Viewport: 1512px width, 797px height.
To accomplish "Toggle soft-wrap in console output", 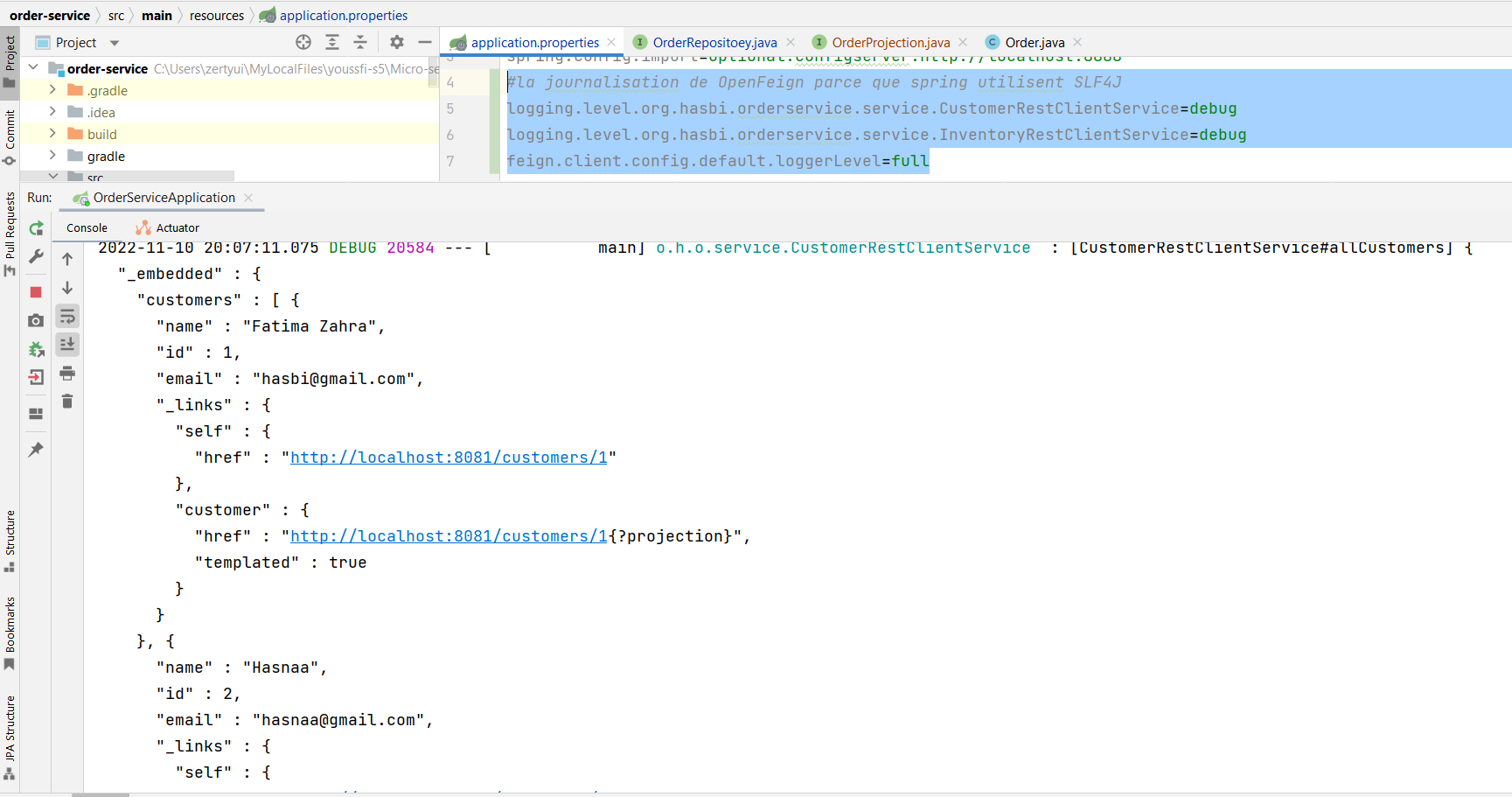I will 67,316.
